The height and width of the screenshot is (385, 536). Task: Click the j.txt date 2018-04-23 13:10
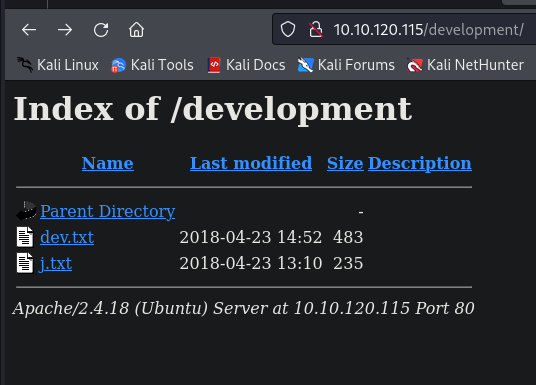(x=251, y=263)
